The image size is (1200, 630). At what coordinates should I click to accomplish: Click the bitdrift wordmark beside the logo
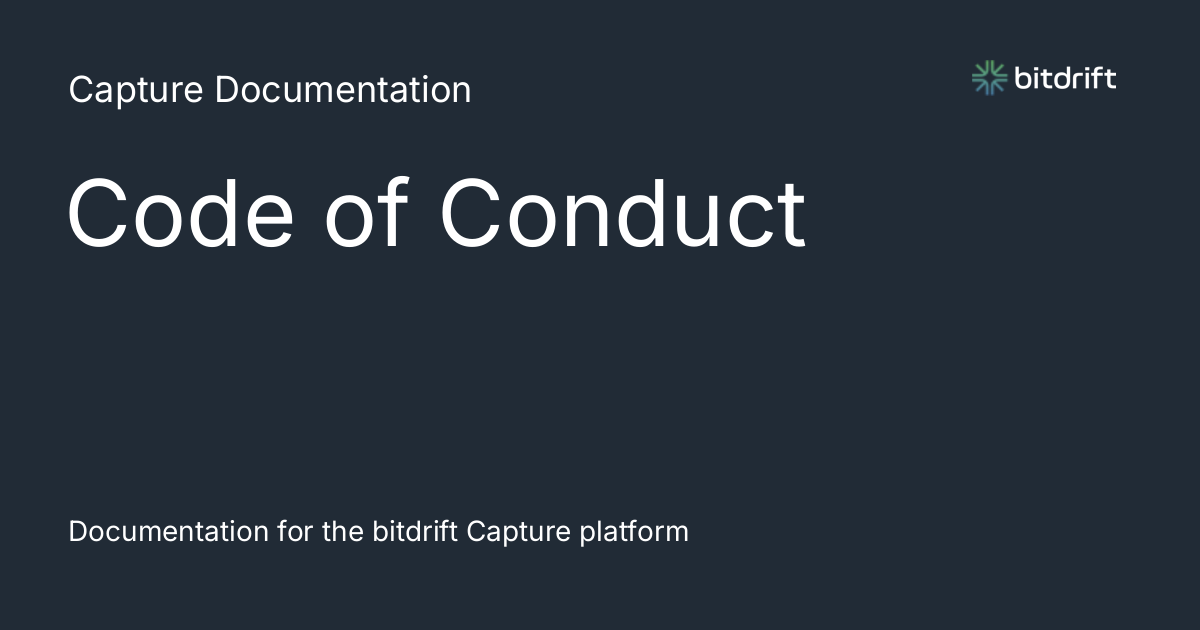(1065, 78)
